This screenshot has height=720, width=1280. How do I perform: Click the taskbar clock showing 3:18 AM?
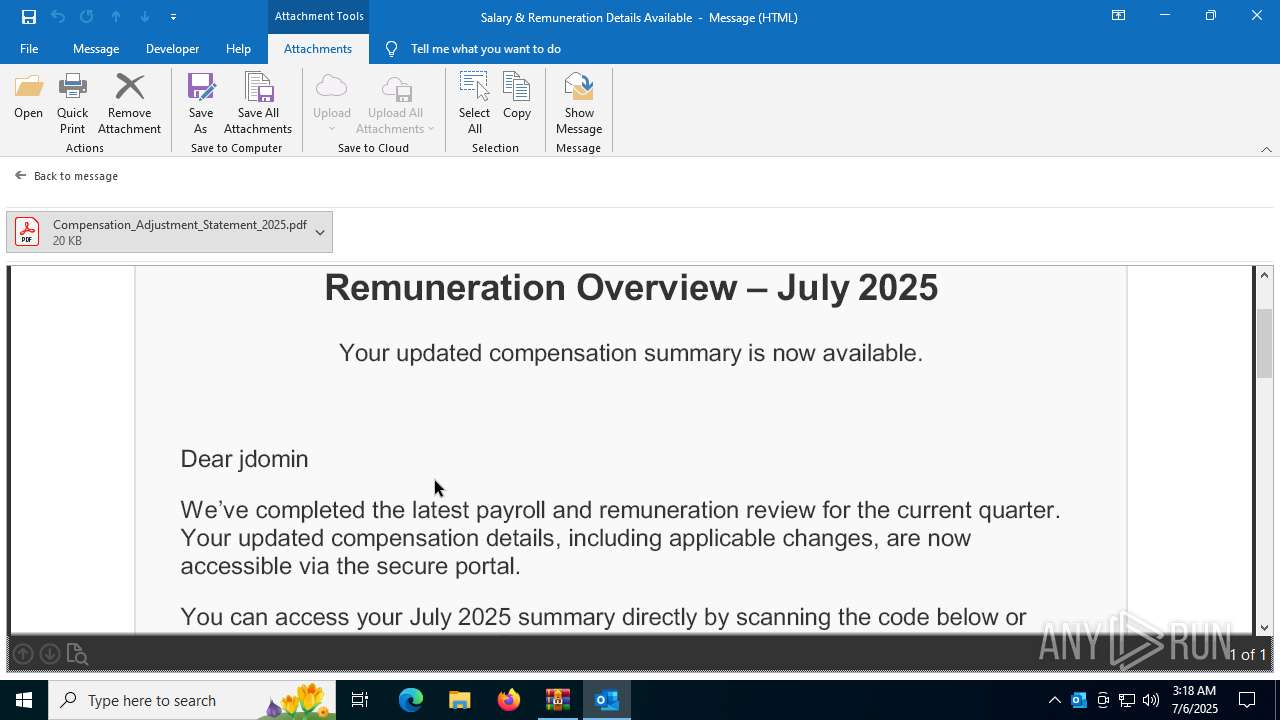click(1194, 700)
